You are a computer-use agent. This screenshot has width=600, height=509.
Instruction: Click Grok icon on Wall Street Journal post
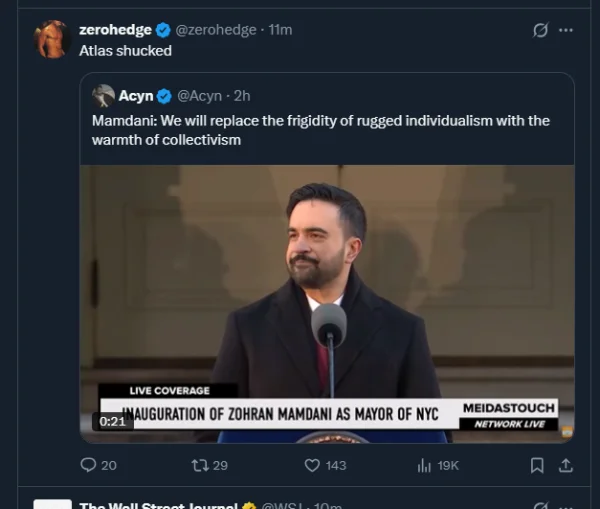(x=540, y=505)
